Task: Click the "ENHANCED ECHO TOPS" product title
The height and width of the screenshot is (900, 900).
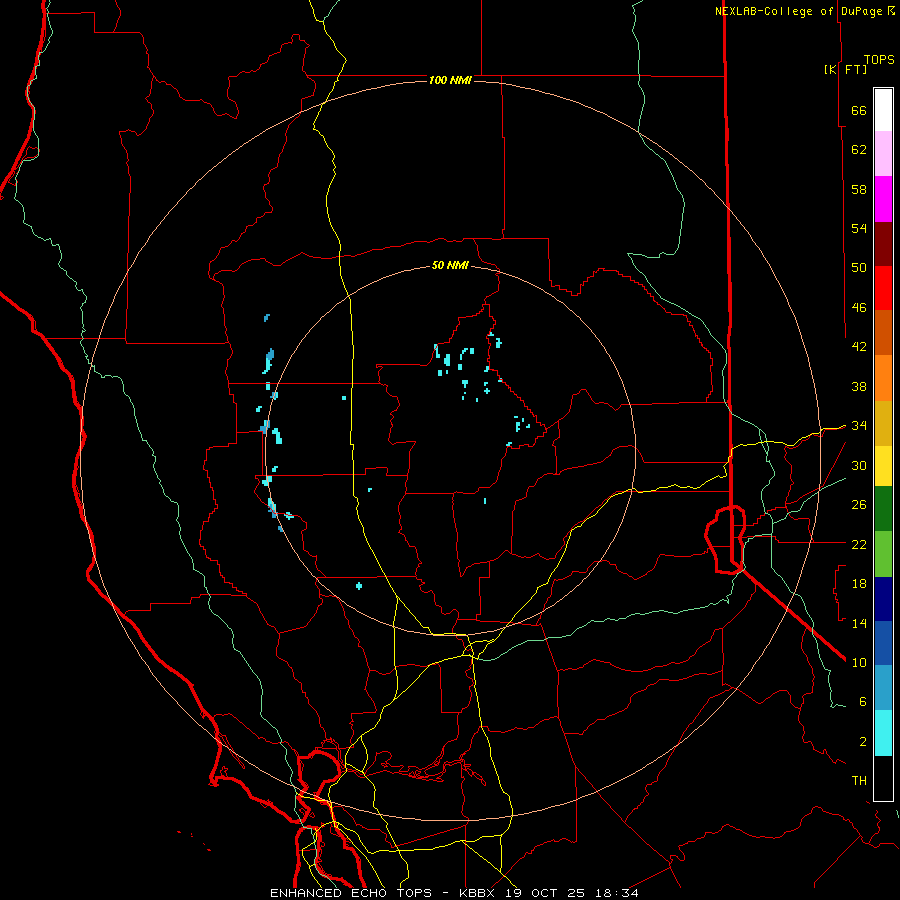Action: [x=356, y=893]
